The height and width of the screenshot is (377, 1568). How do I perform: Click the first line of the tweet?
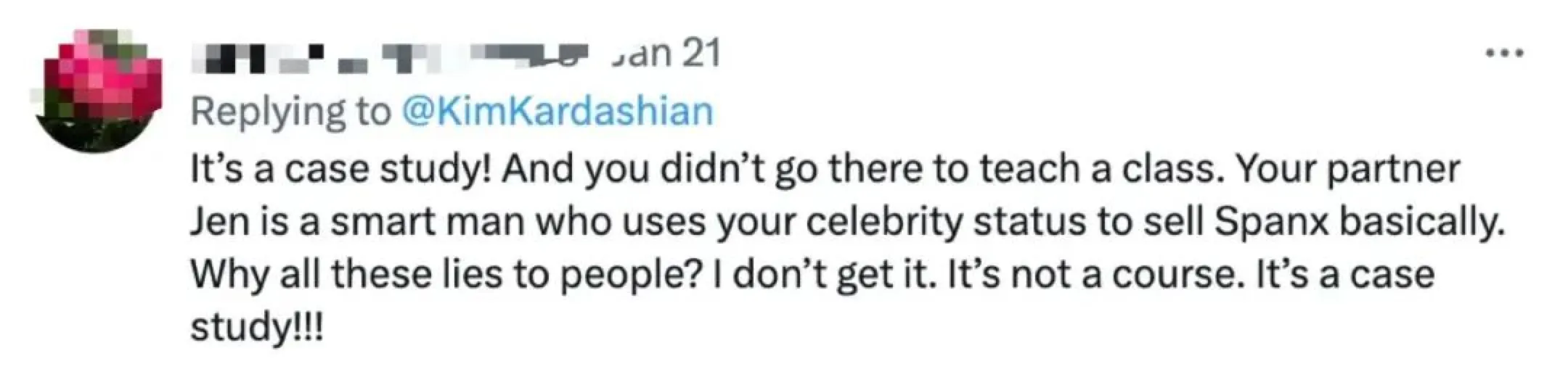point(824,169)
